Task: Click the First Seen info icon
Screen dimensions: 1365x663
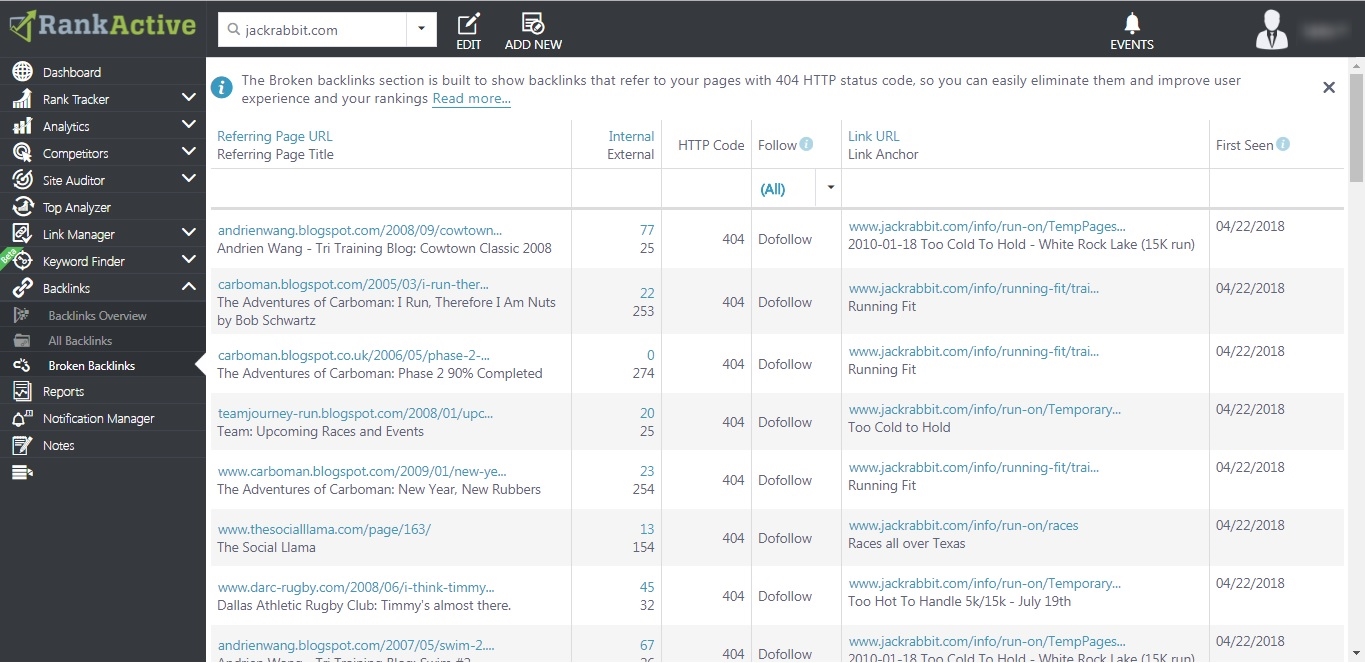Action: pos(1283,144)
